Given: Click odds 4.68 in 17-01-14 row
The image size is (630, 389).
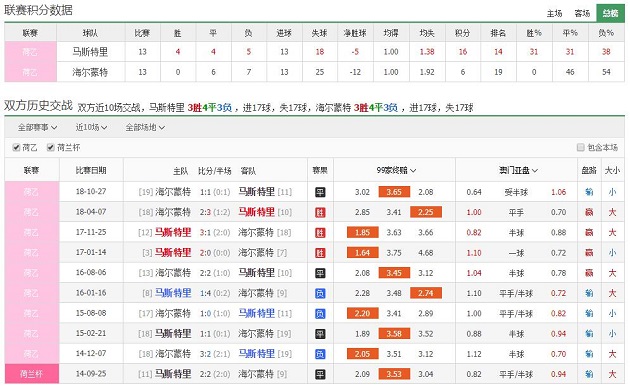Looking at the screenshot, I should tap(426, 253).
